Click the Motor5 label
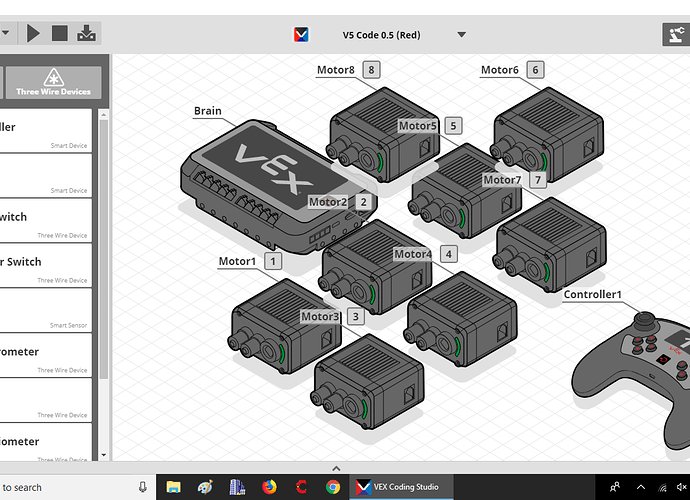 click(x=418, y=126)
